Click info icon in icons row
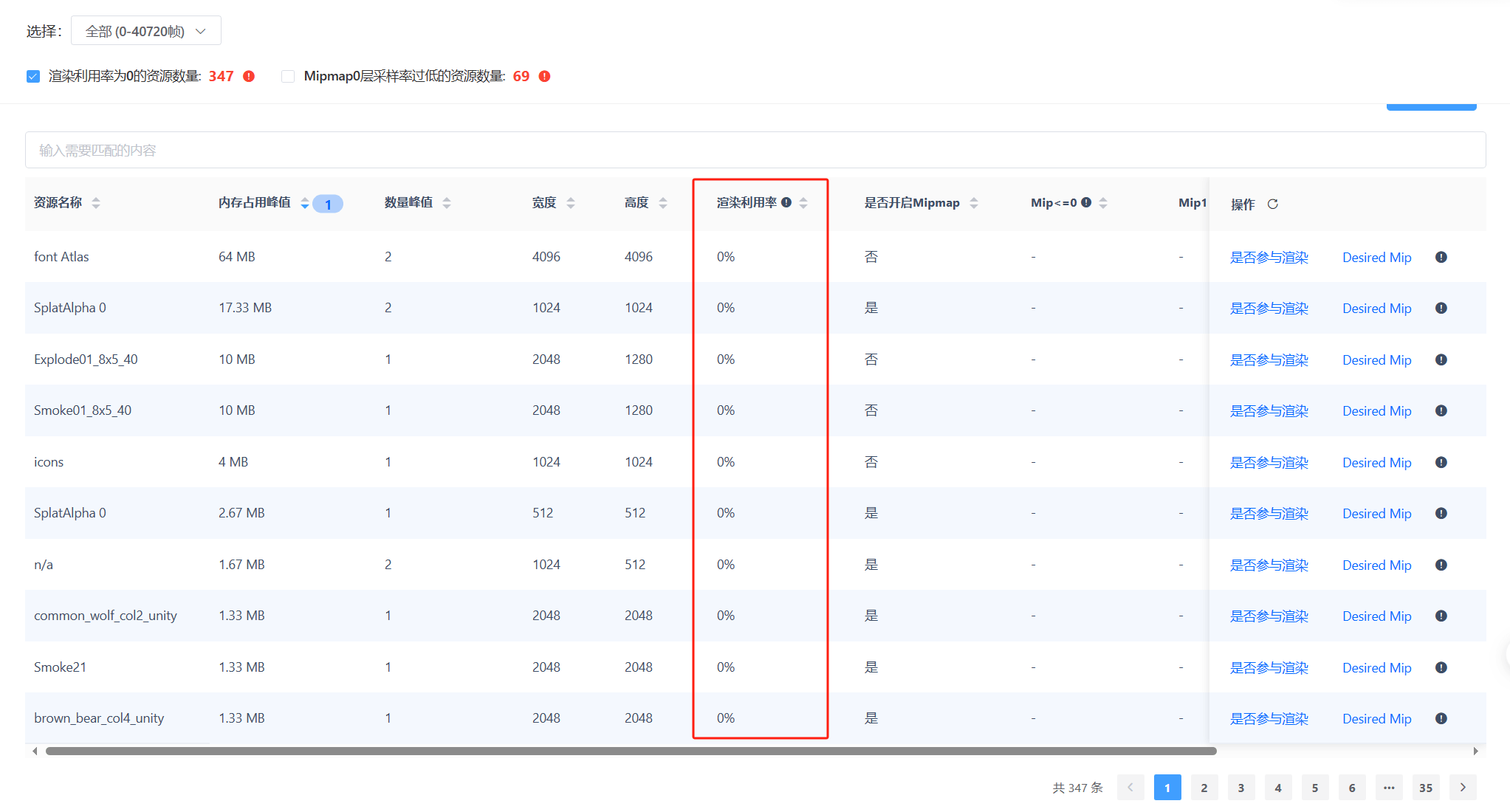This screenshot has height=812, width=1510. 1441,462
